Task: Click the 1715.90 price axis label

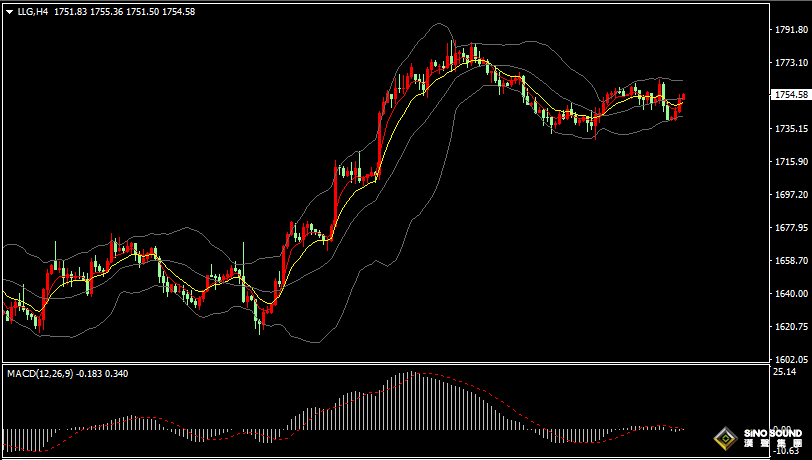Action: (x=790, y=162)
